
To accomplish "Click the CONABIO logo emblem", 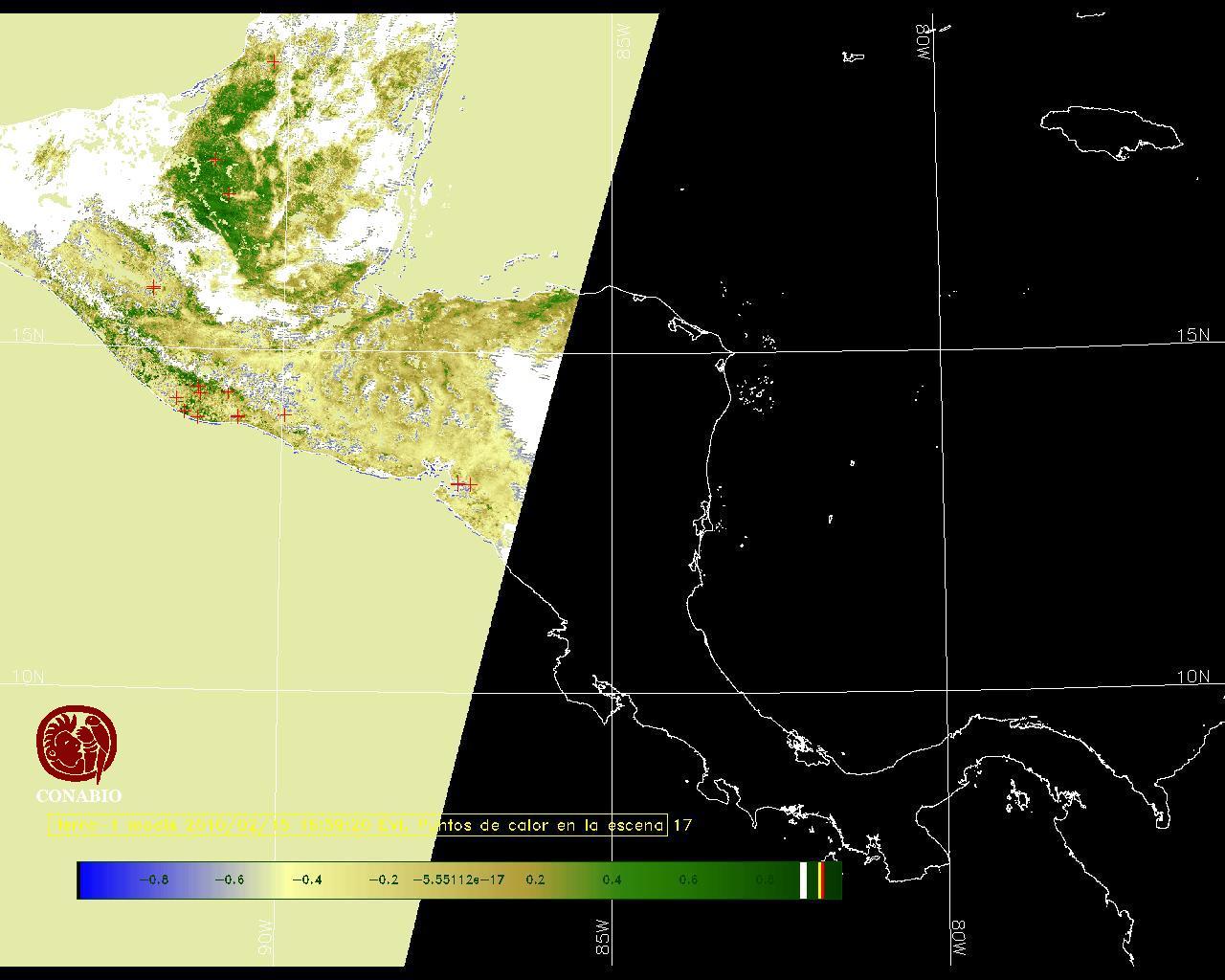I will point(78,744).
